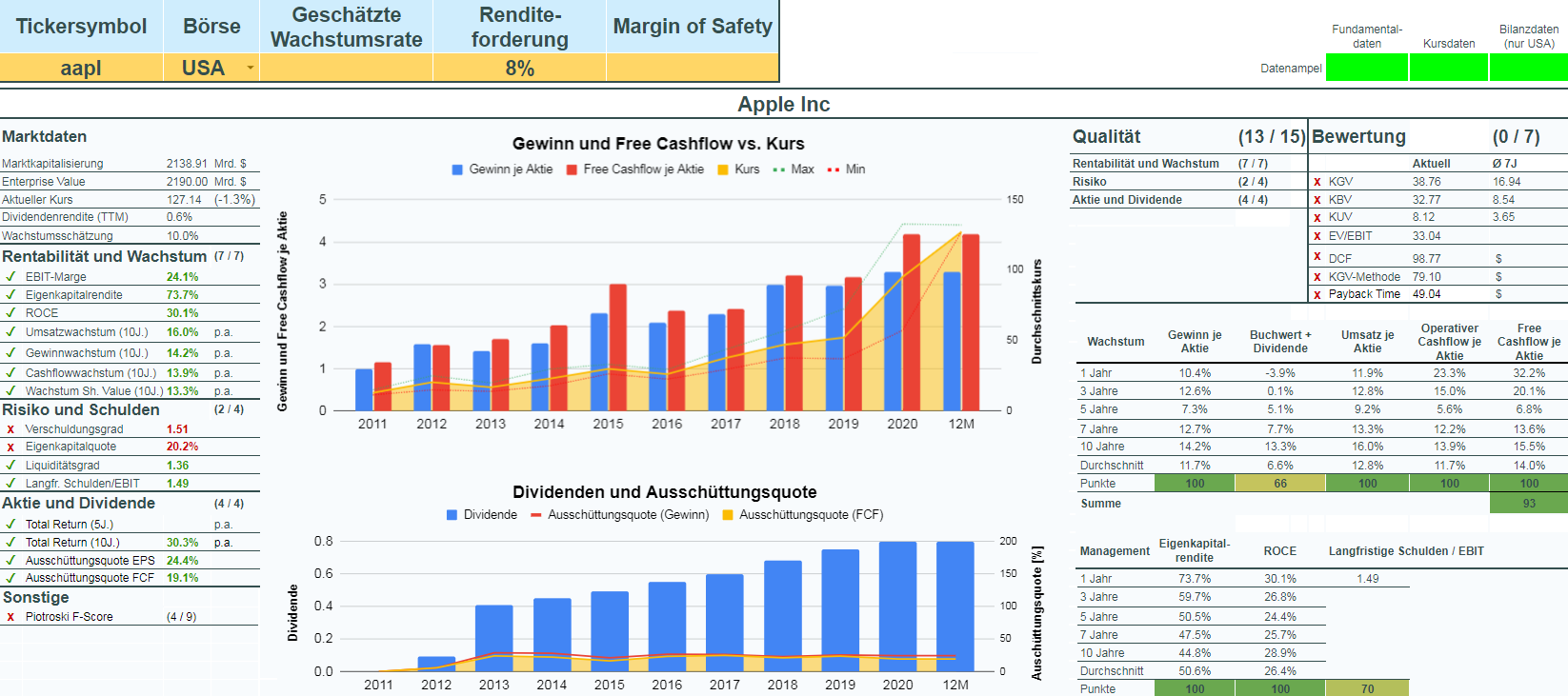Click the checkmark beside Ausschüttungsquote EPS
This screenshot has width=1568, height=696.
(x=10, y=561)
